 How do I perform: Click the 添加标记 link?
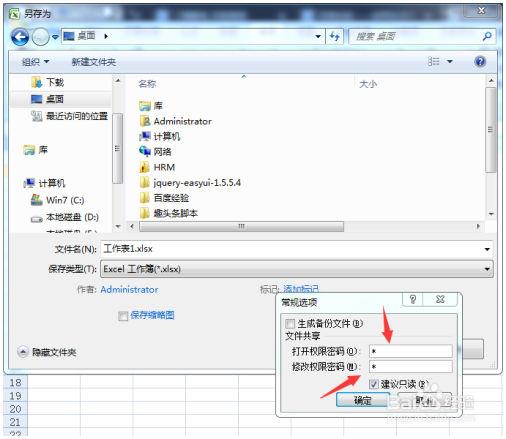pyautogui.click(x=301, y=289)
